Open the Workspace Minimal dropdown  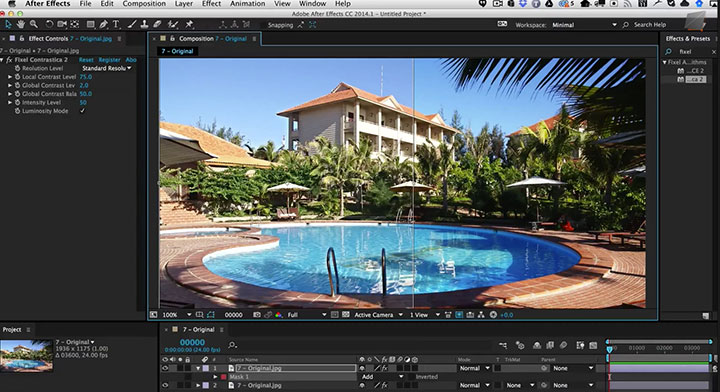click(584, 25)
